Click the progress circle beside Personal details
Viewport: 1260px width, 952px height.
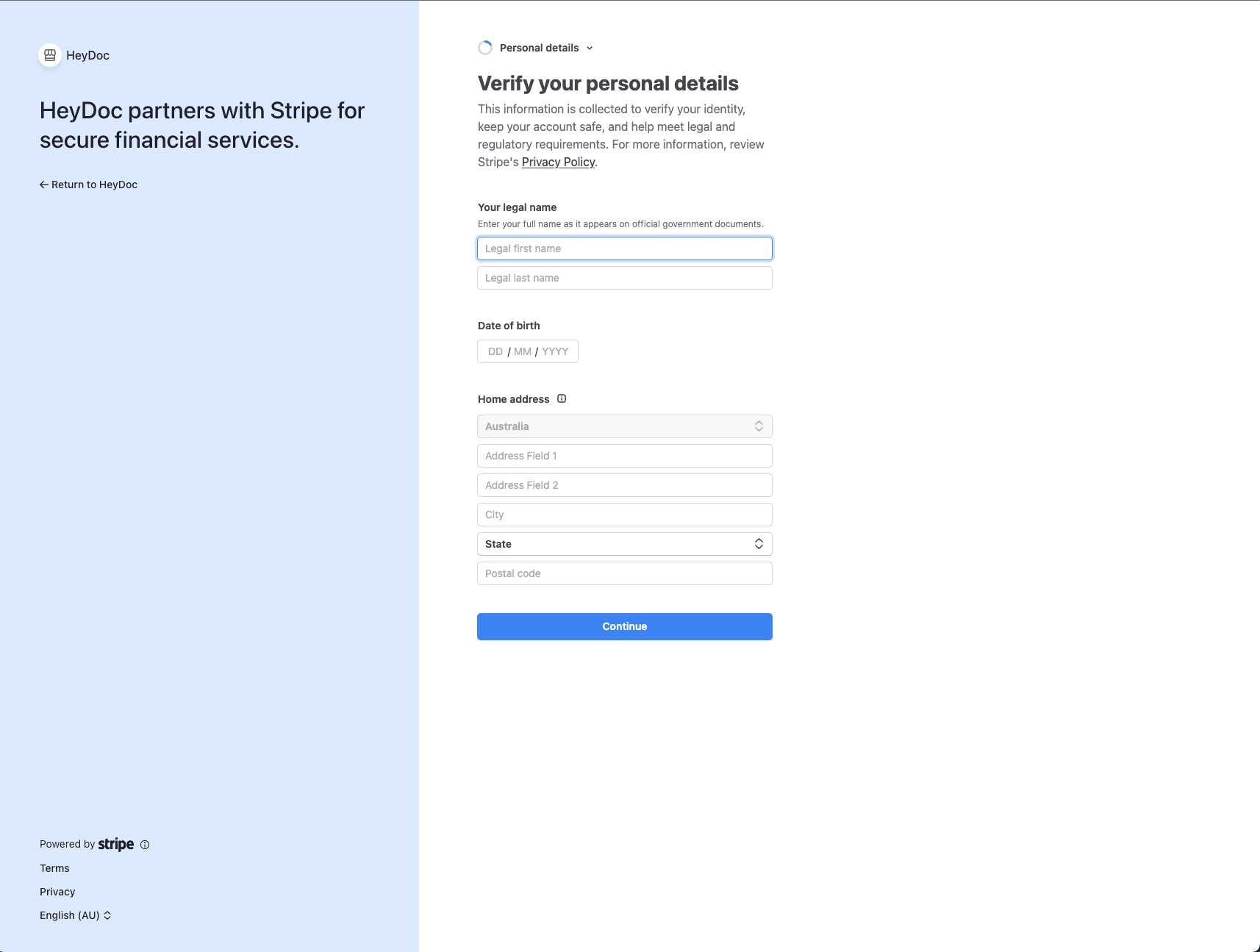[x=485, y=47]
